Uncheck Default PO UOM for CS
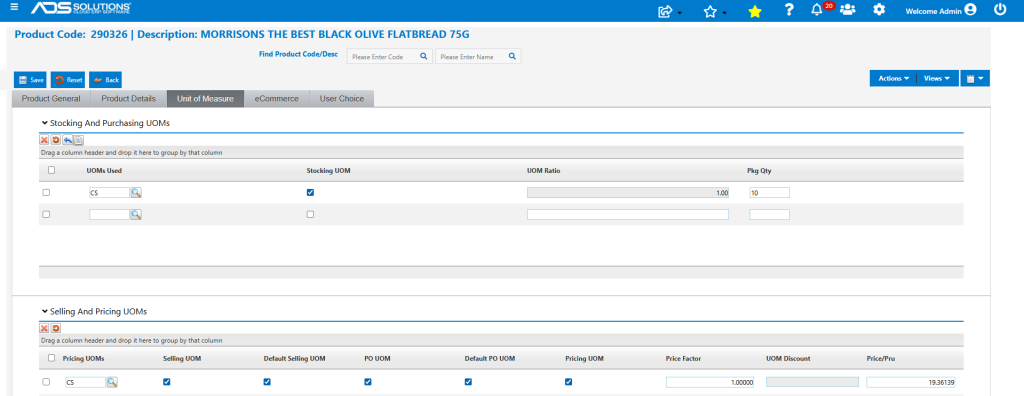1024x396 pixels. click(468, 382)
